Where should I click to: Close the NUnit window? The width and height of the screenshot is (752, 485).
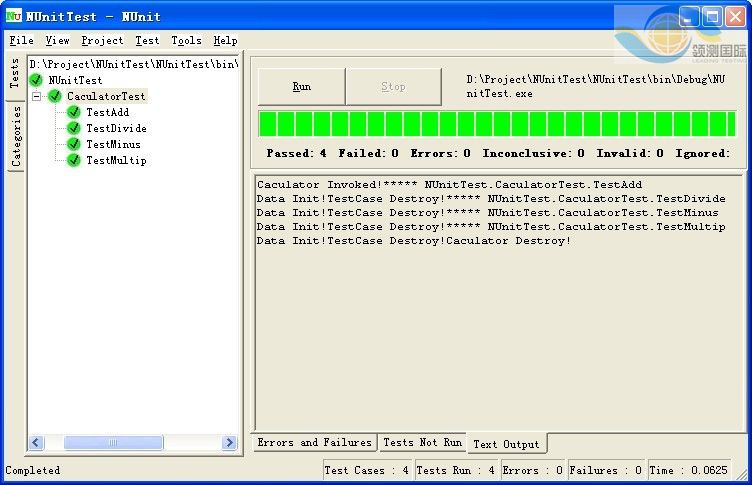click(x=735, y=17)
